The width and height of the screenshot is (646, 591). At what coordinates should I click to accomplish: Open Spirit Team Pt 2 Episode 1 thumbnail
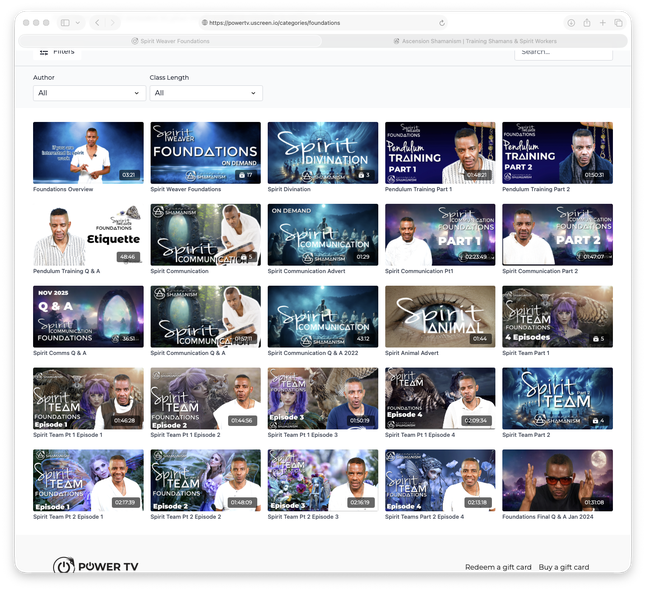click(x=88, y=480)
